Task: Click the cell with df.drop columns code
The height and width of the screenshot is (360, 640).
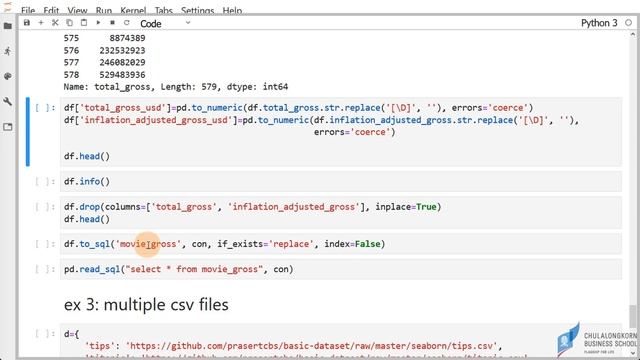Action: click(x=341, y=213)
